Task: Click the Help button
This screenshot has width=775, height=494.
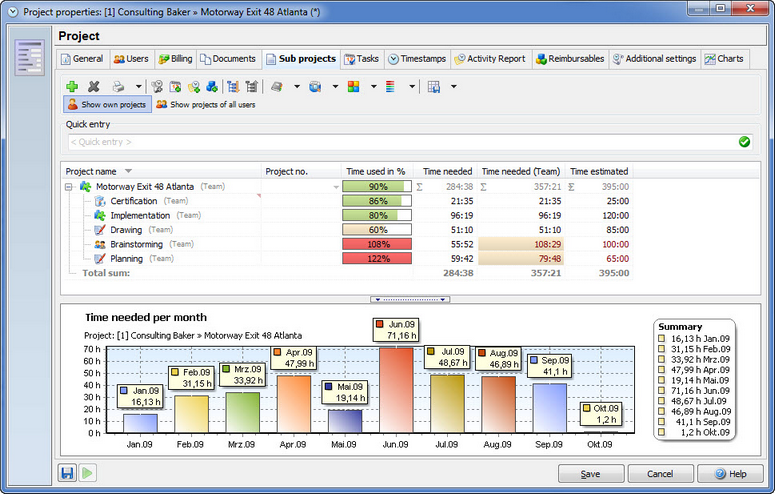Action: click(731, 474)
